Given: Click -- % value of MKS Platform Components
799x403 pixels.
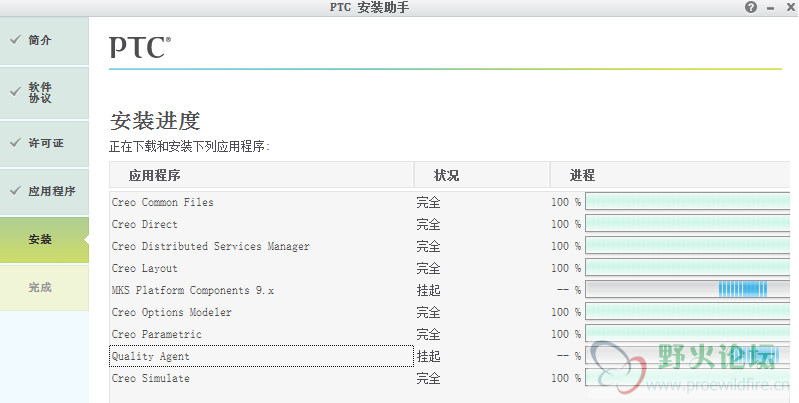Looking at the screenshot, I should [x=569, y=290].
